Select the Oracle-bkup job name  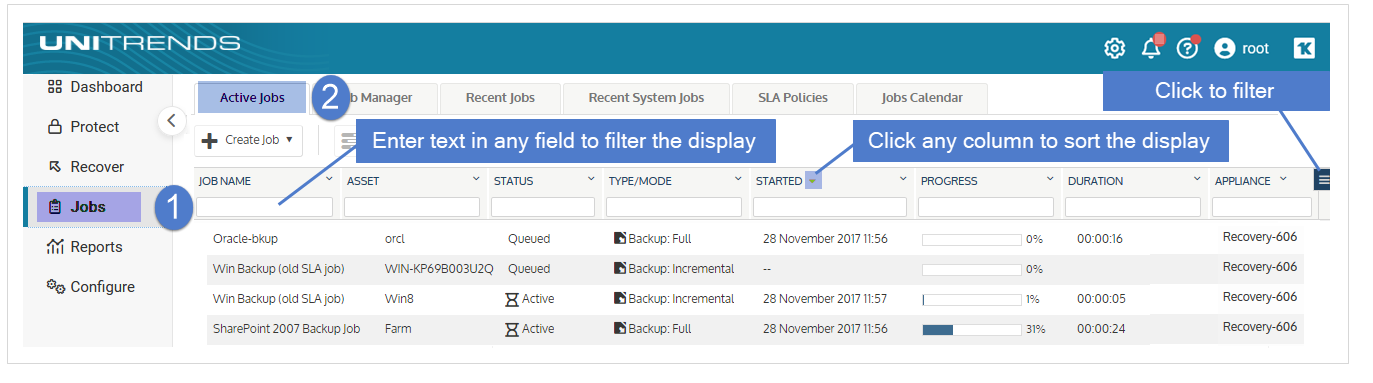click(x=245, y=239)
